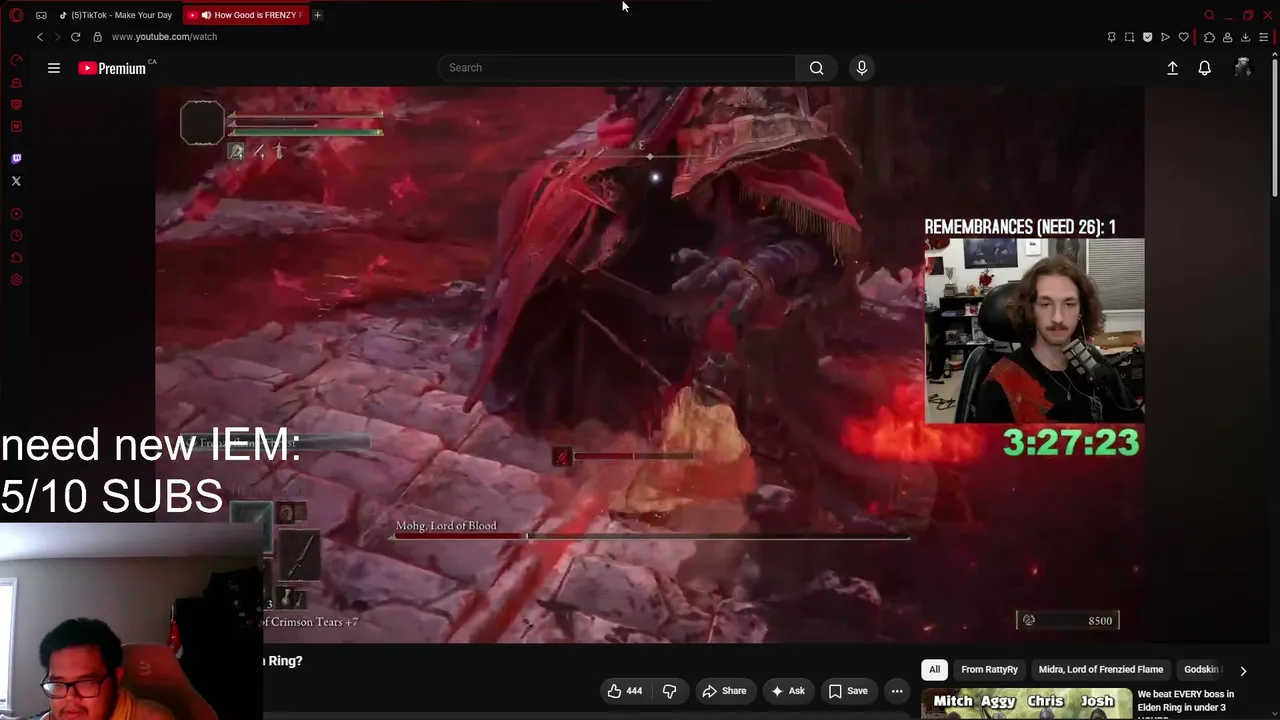Open Twitch in the sidebar

point(16,159)
